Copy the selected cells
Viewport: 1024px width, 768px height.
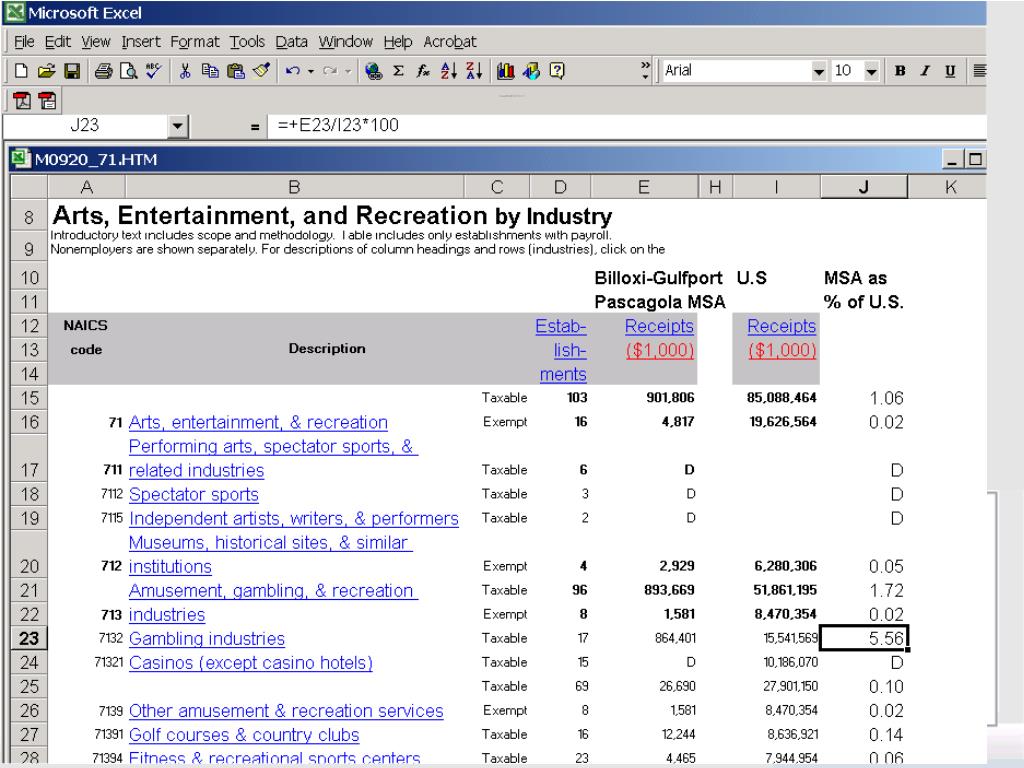[x=210, y=71]
